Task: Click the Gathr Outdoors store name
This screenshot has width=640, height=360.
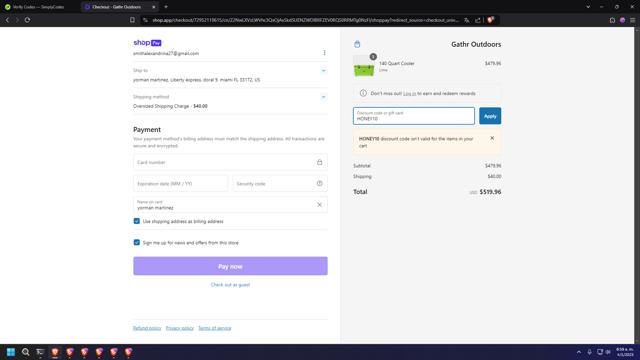Action: (476, 44)
